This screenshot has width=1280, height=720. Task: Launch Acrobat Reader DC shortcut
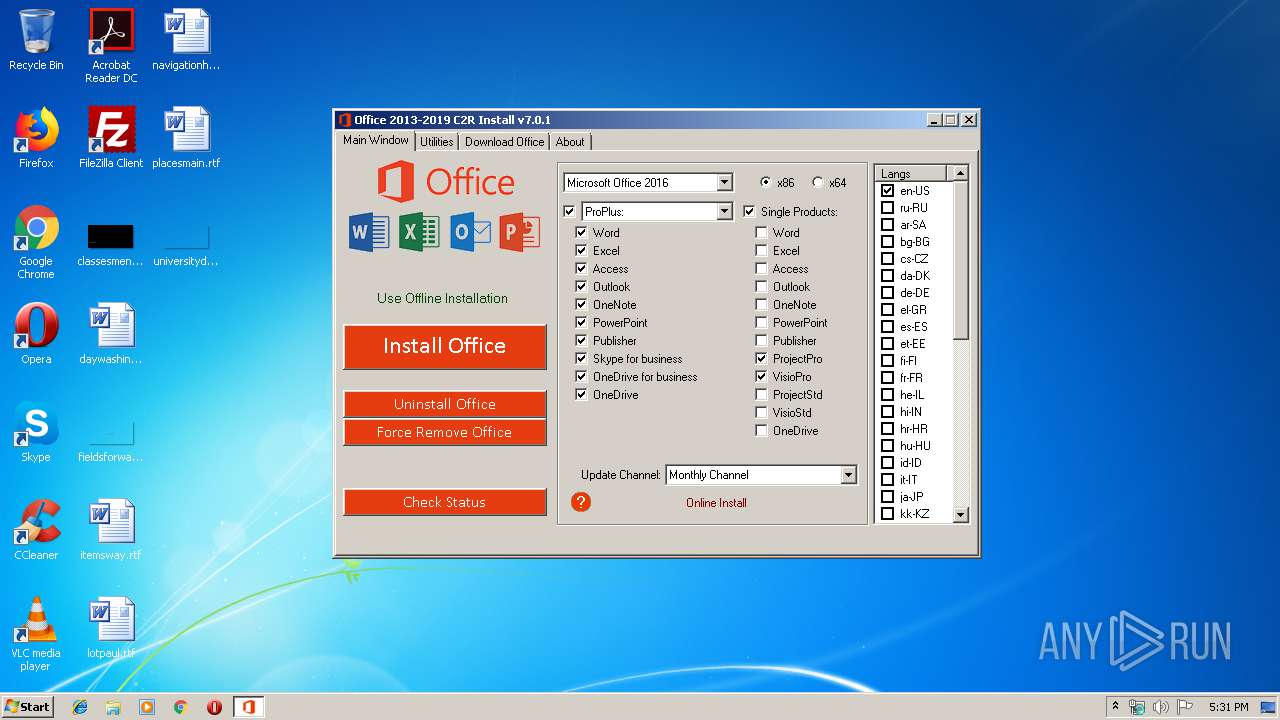111,46
